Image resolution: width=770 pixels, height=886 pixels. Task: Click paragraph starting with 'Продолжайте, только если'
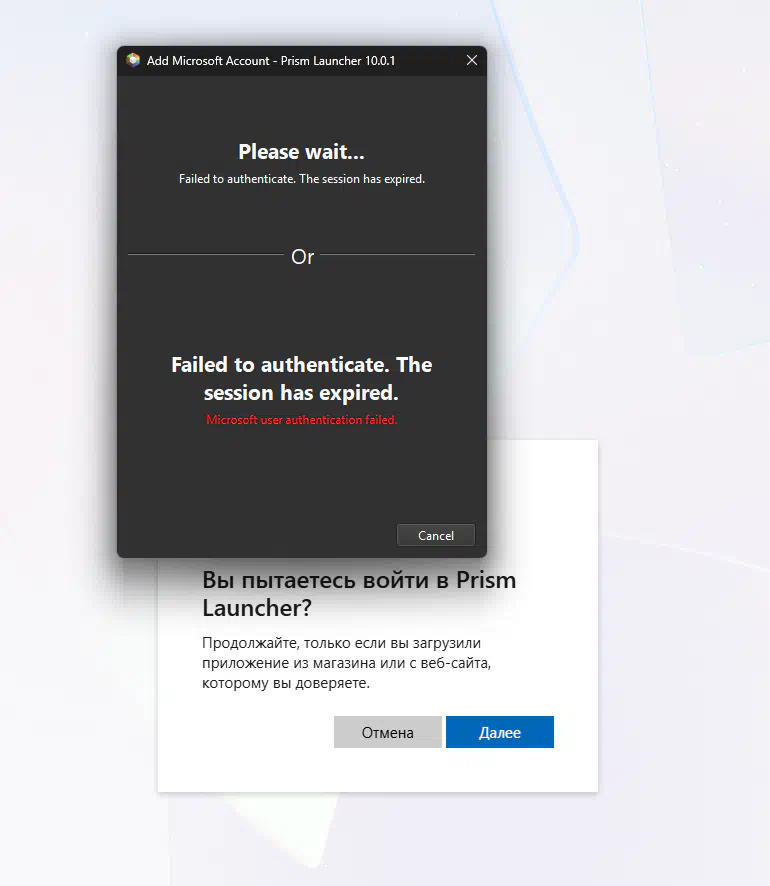pos(346,663)
